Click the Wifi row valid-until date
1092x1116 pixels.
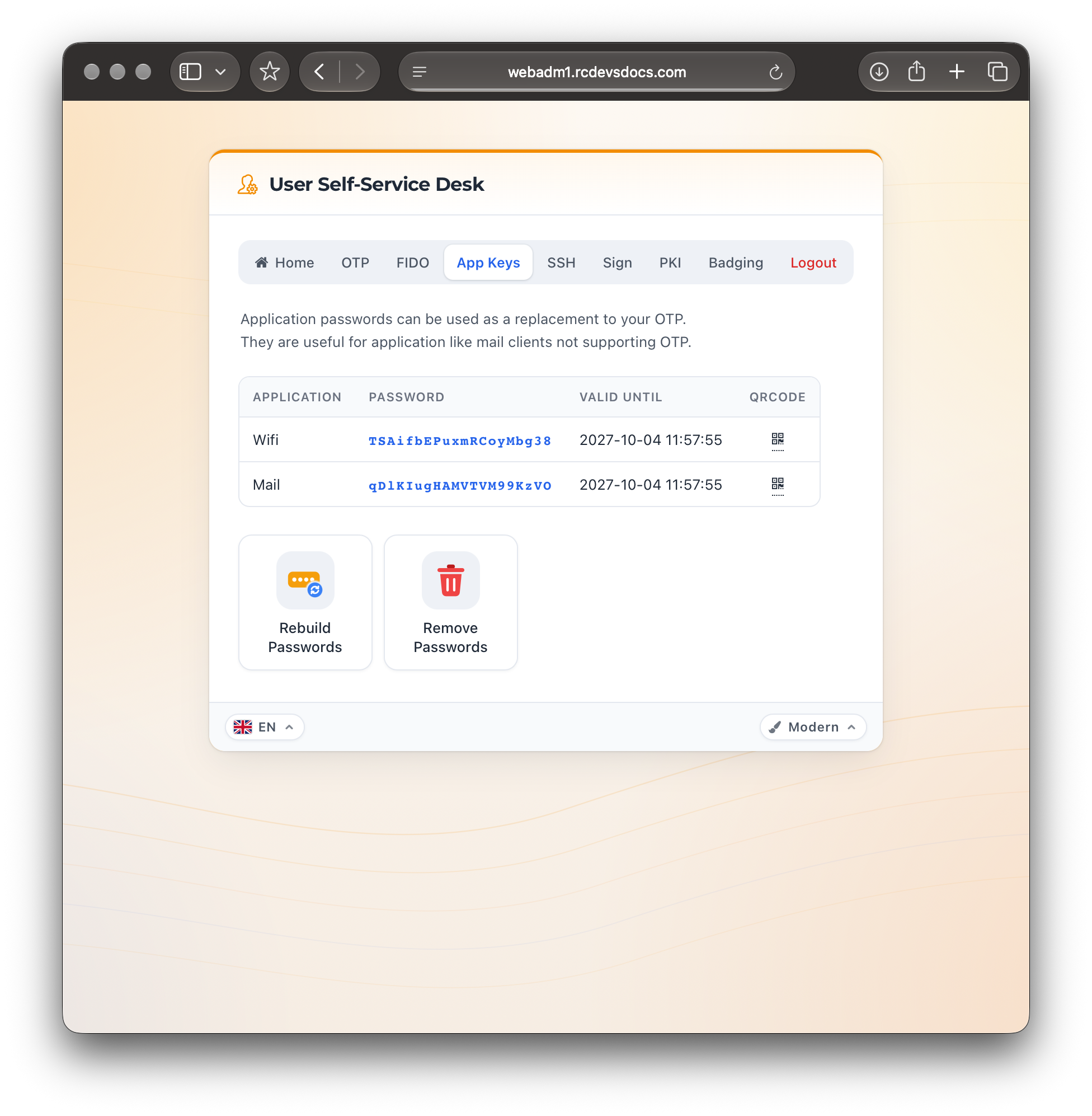click(x=651, y=440)
